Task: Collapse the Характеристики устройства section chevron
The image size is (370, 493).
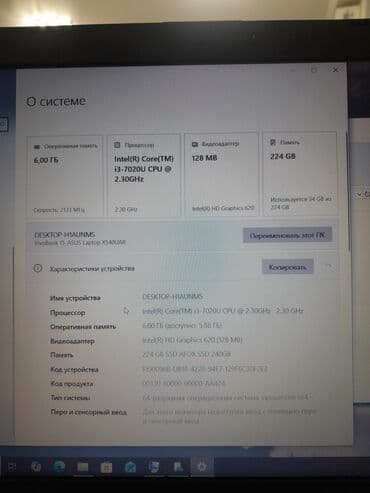Action: click(x=328, y=266)
